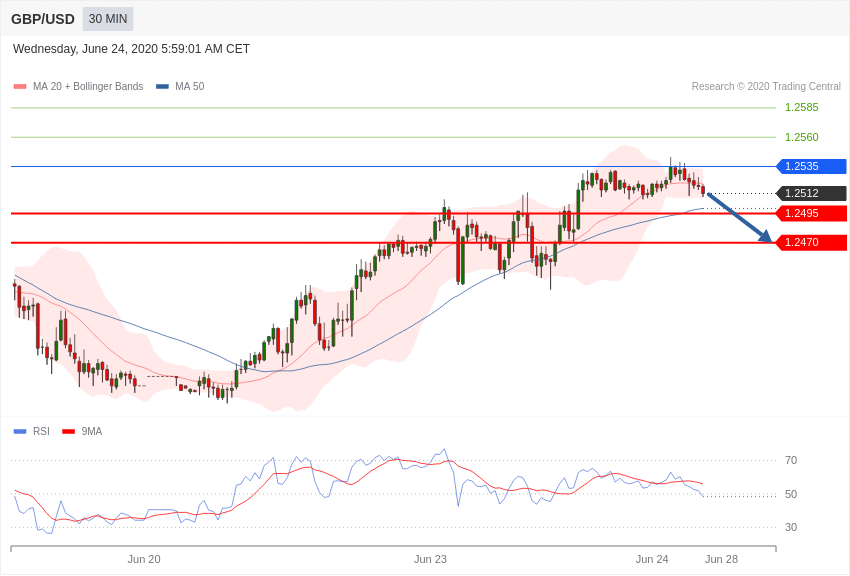Screen dimensions: 850x576
Task: Click the MA 50 legend label
Action: 190,86
